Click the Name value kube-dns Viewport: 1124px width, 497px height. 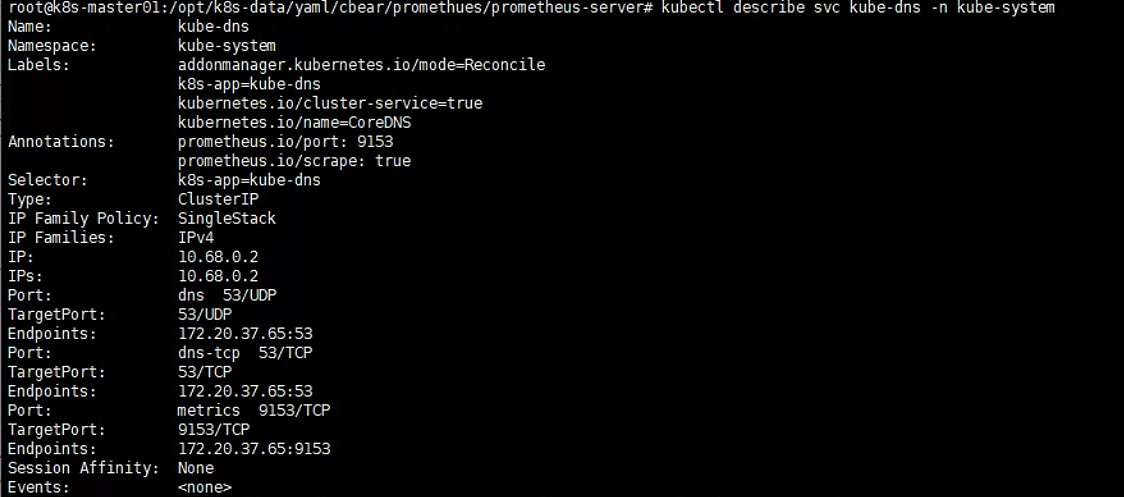pos(214,27)
